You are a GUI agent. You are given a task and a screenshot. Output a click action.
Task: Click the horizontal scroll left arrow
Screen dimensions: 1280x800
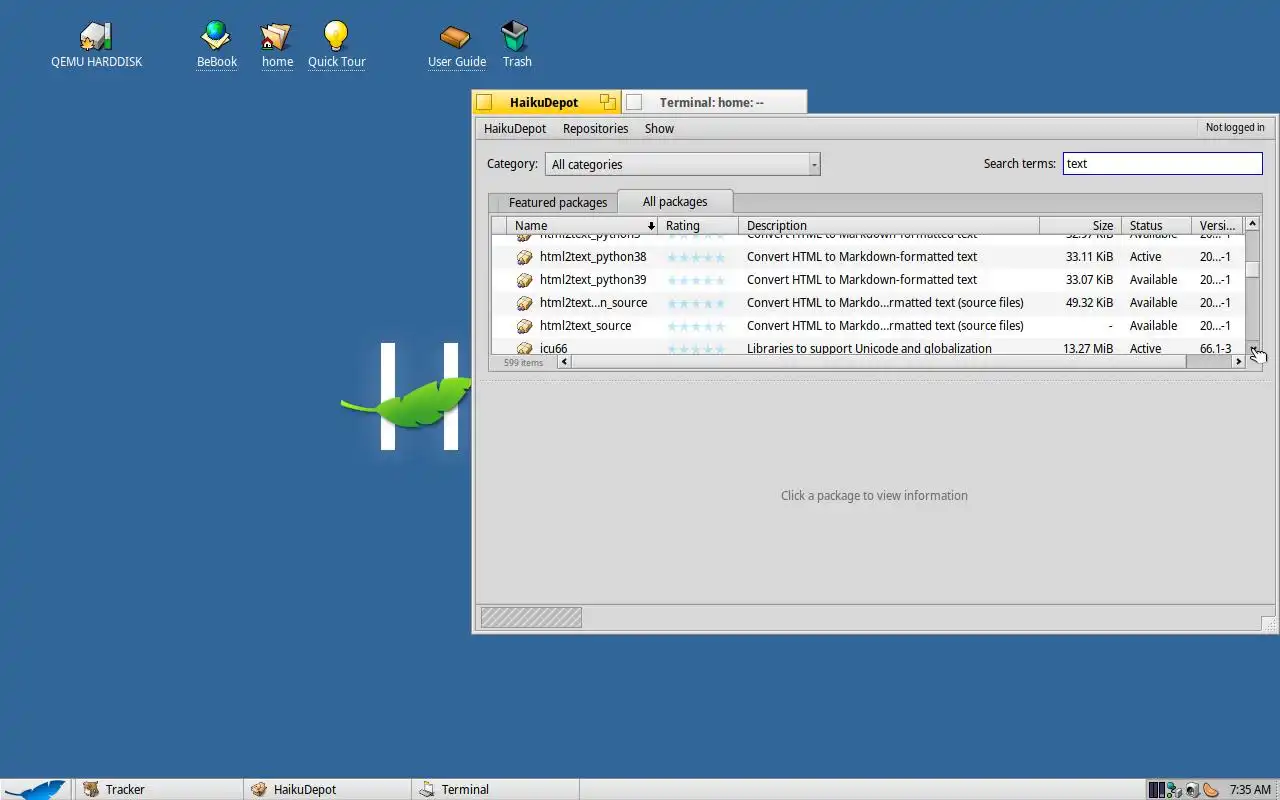[564, 362]
